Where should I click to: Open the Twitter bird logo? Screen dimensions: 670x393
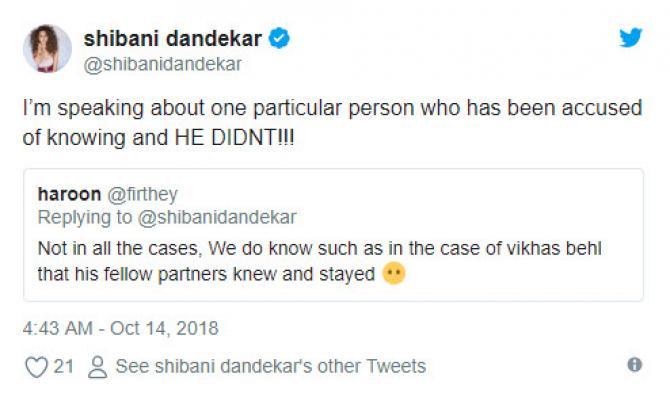631,37
